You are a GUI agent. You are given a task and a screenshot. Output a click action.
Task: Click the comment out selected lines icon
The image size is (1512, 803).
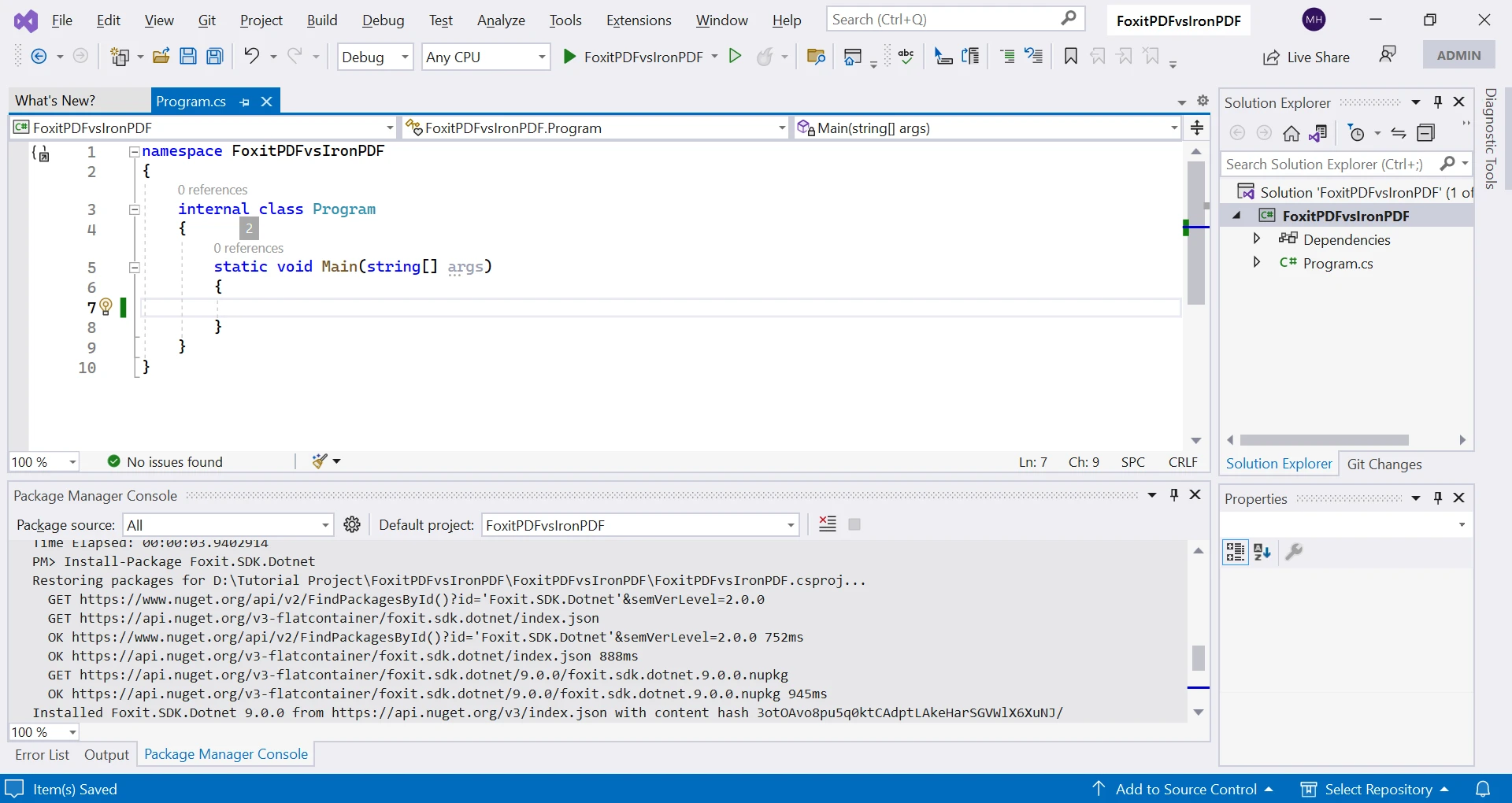(1007, 56)
